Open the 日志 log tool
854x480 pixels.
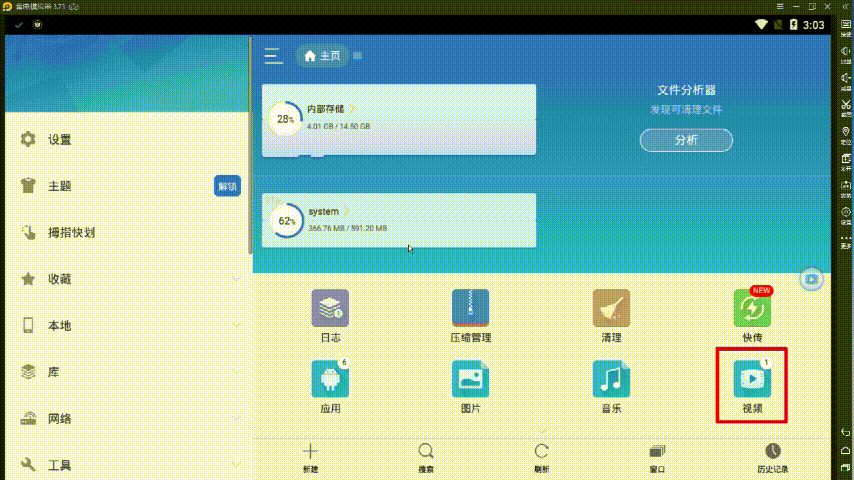pyautogui.click(x=330, y=316)
